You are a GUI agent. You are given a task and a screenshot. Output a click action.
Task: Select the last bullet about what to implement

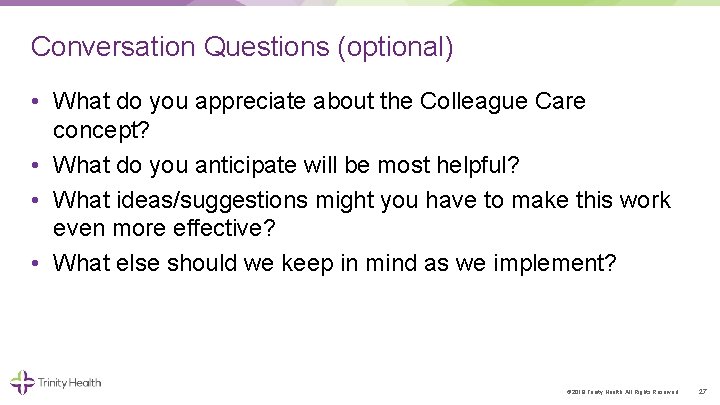point(335,264)
